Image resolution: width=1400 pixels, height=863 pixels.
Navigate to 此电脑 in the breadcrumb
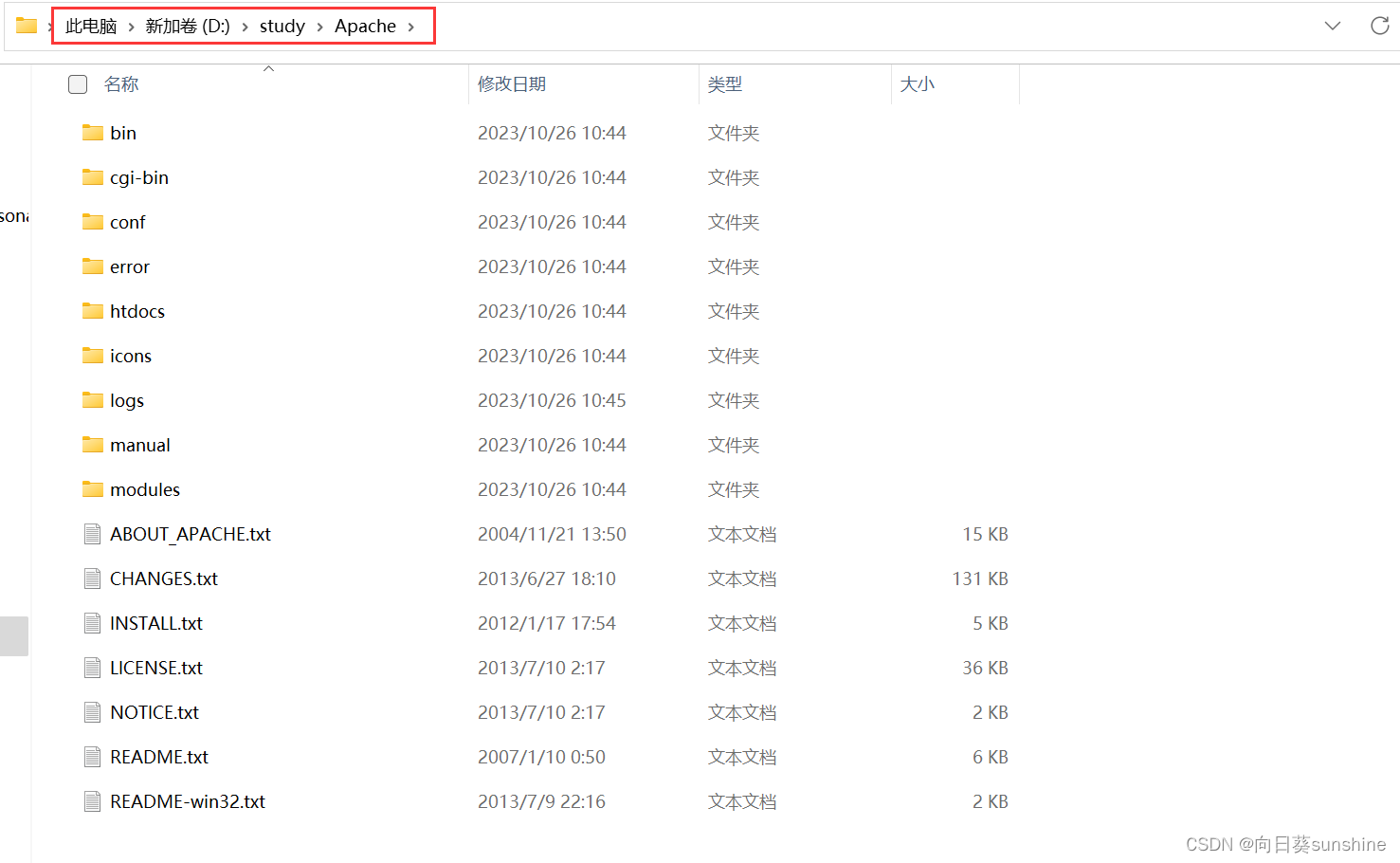click(x=88, y=26)
